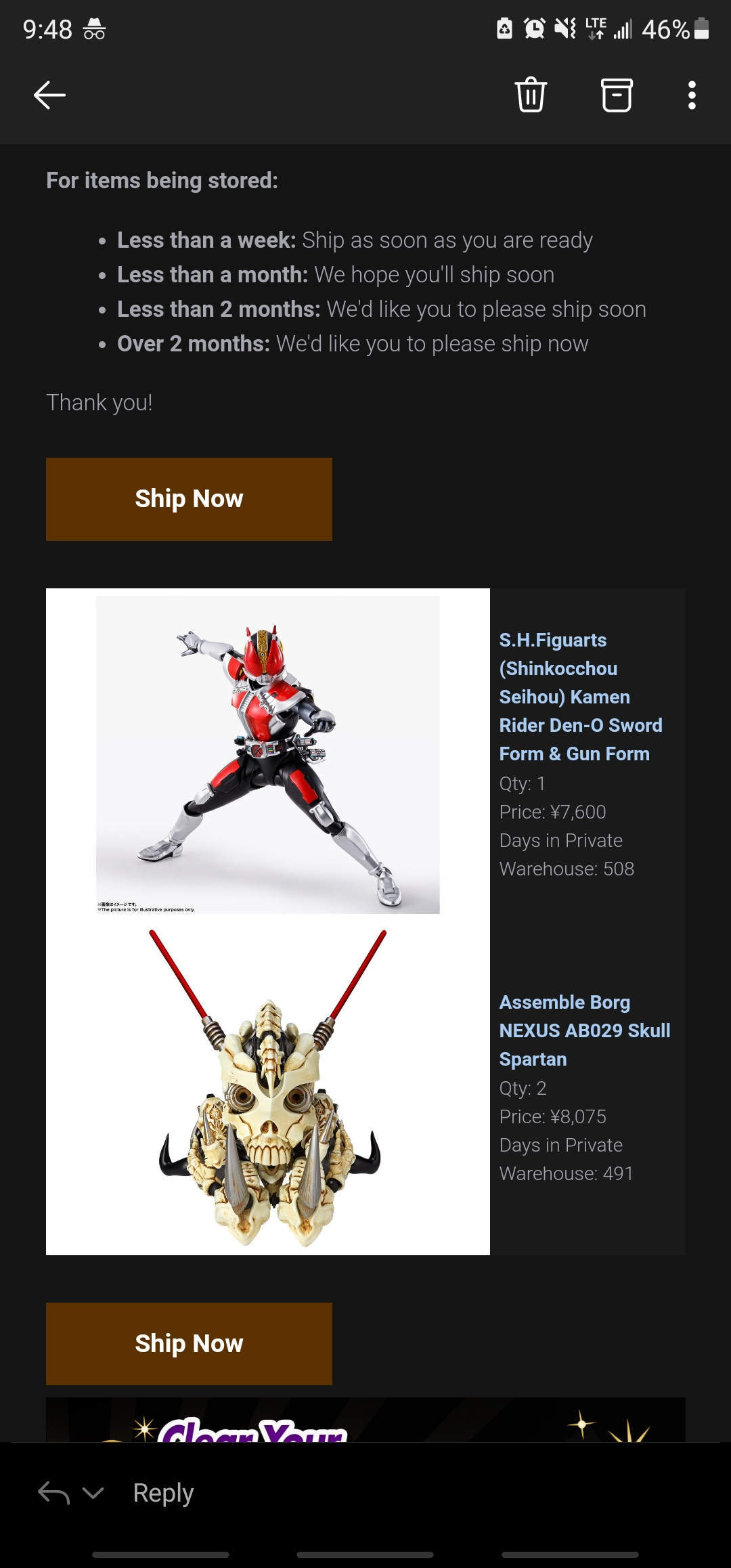Tap the Skull Spartan product image

[x=269, y=1088]
